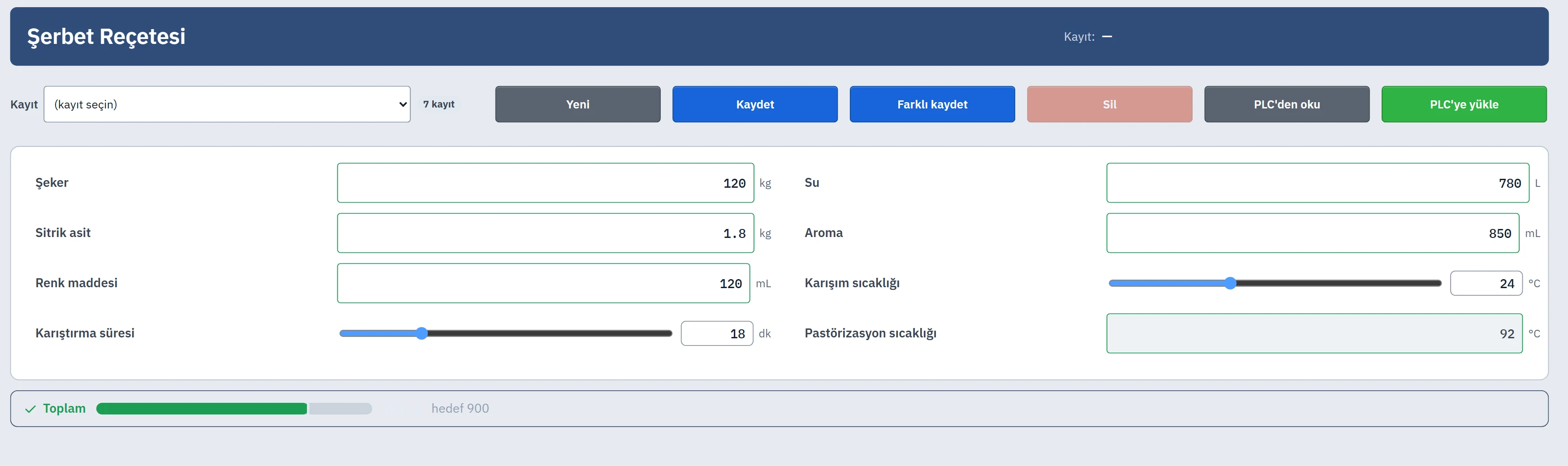
Task: Click the Karışım sıcaklığı number box
Action: (1486, 283)
